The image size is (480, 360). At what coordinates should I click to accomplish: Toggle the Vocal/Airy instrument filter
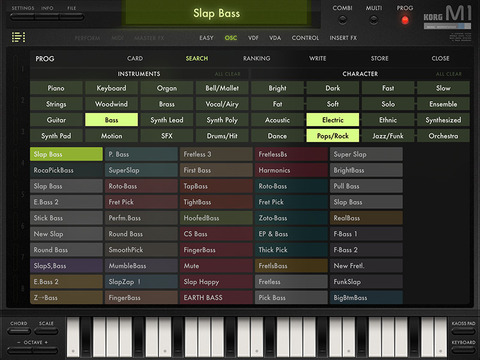[222, 104]
